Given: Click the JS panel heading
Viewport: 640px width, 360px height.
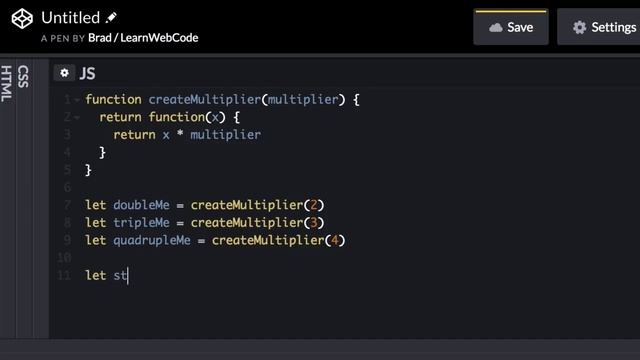Looking at the screenshot, I should tap(87, 73).
